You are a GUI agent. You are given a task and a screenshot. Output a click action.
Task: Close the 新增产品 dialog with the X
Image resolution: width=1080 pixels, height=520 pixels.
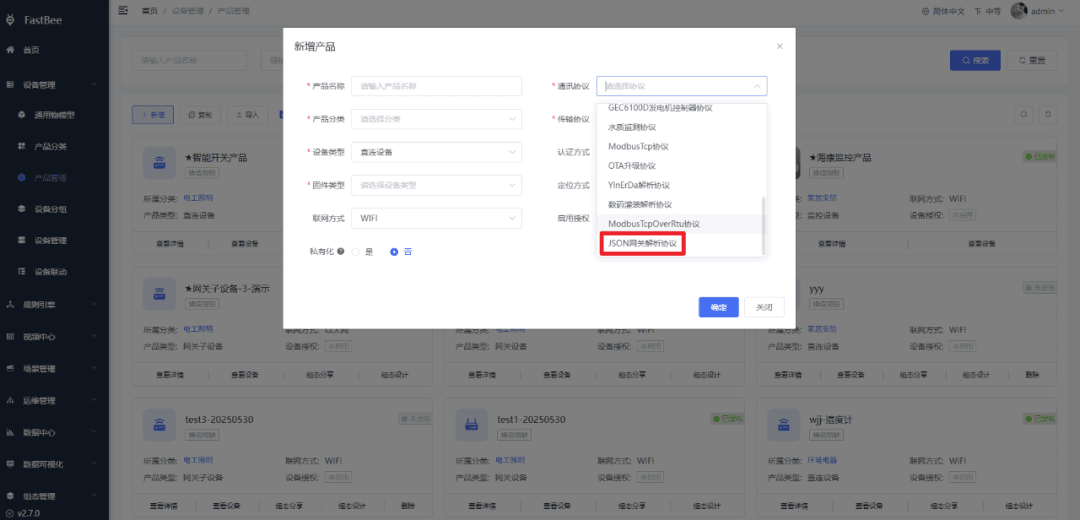tap(780, 46)
